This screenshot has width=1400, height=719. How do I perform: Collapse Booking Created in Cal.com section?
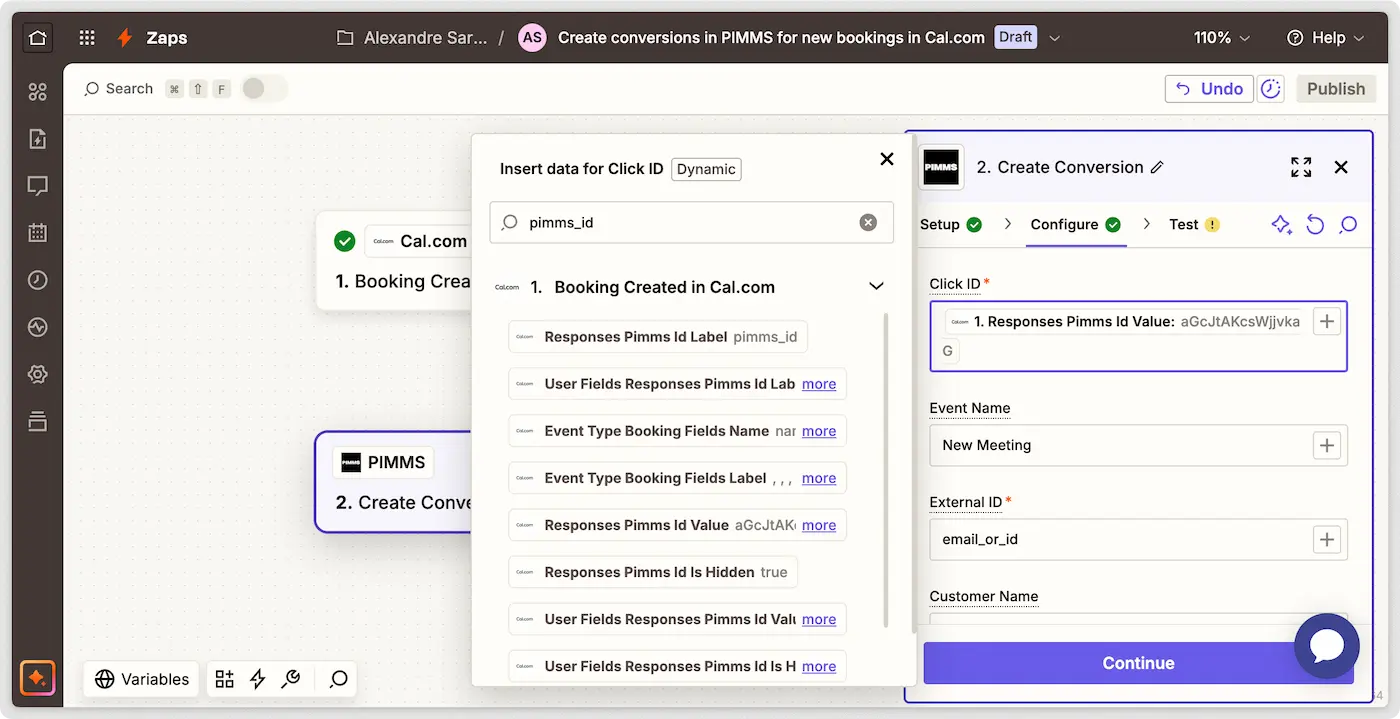[876, 287]
